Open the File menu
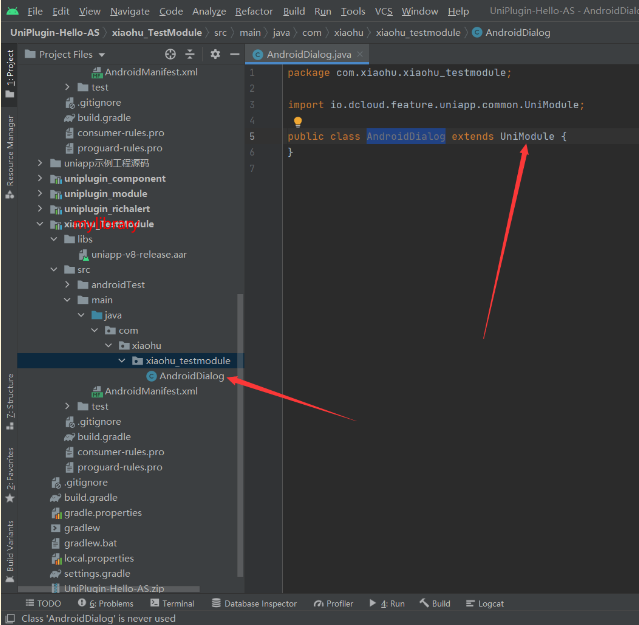The height and width of the screenshot is (625, 639). coord(35,11)
